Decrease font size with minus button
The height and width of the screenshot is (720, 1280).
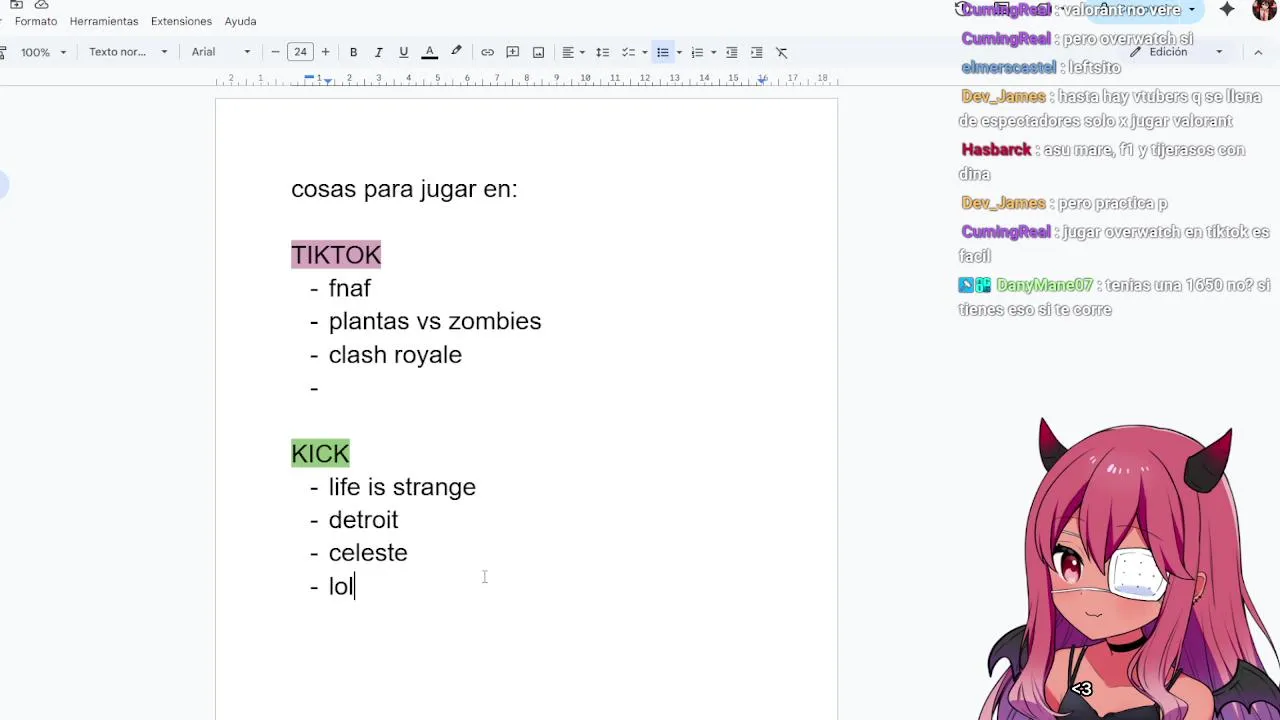pyautogui.click(x=275, y=52)
